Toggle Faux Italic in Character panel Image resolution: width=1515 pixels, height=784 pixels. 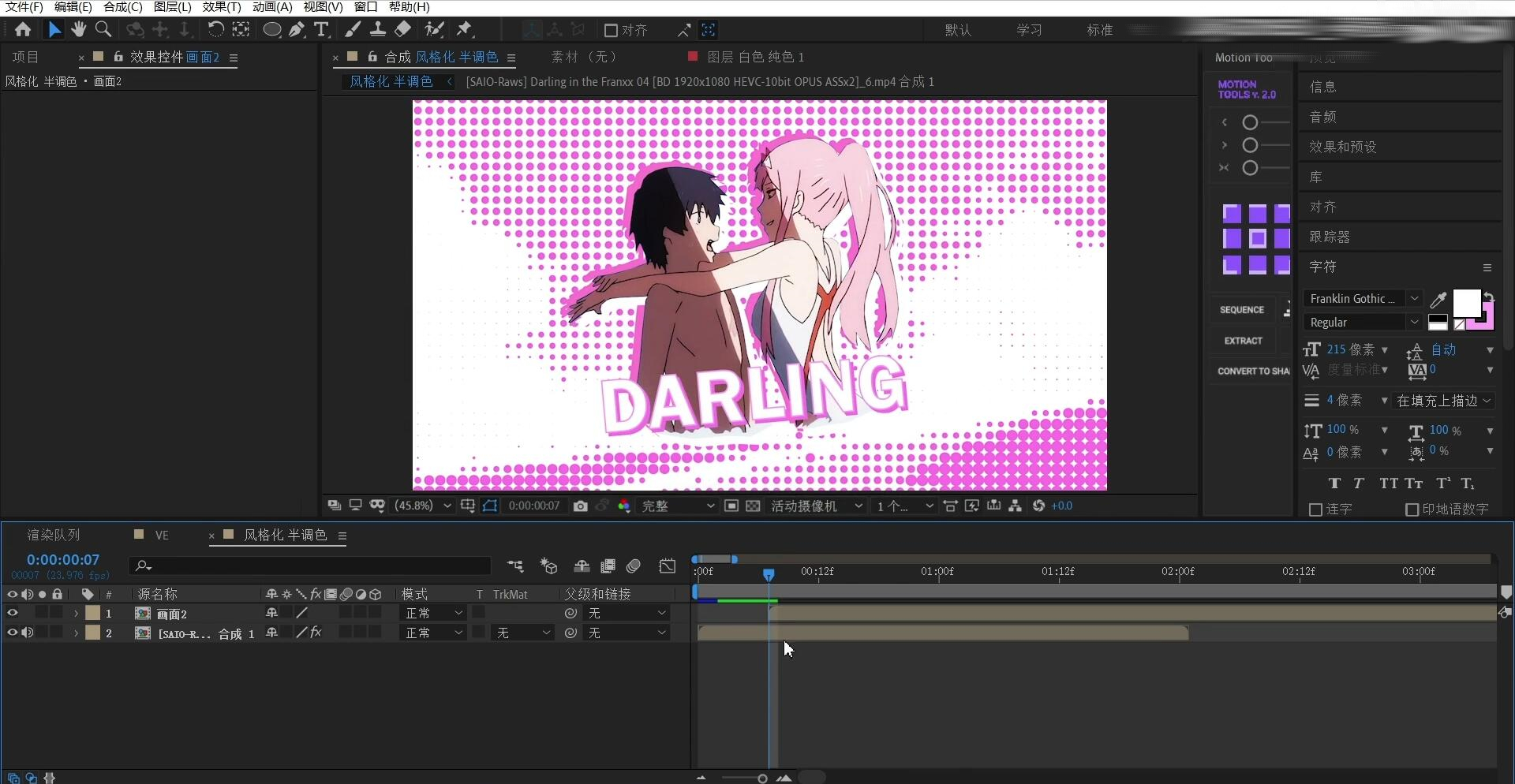[1359, 483]
